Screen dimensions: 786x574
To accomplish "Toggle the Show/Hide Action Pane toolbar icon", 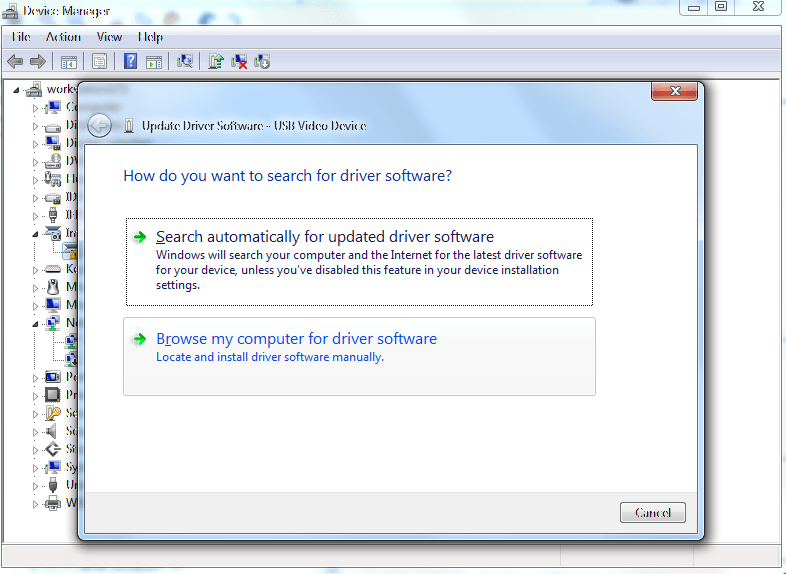I will click(154, 62).
